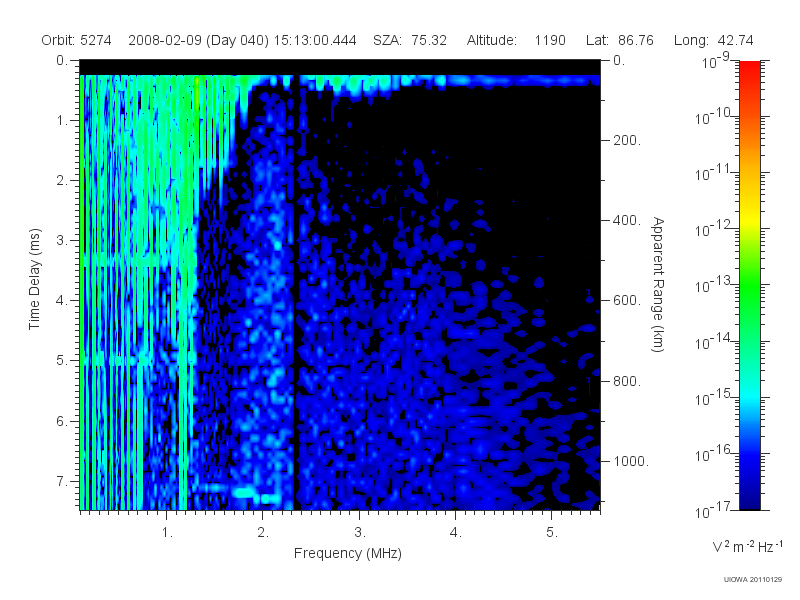Click the time delay tick label '7.'

click(x=62, y=481)
